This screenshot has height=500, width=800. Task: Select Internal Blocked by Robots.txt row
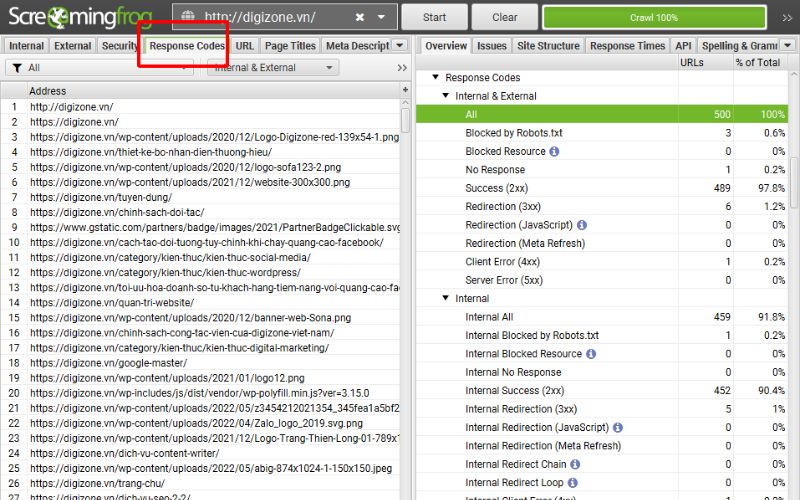click(x=602, y=335)
